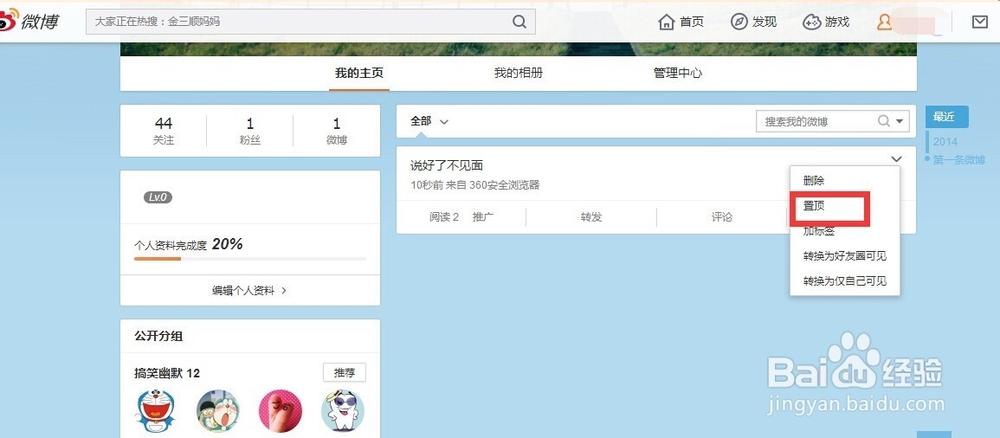Click the Lv.0 level badge
The height and width of the screenshot is (438, 1000).
[158, 197]
